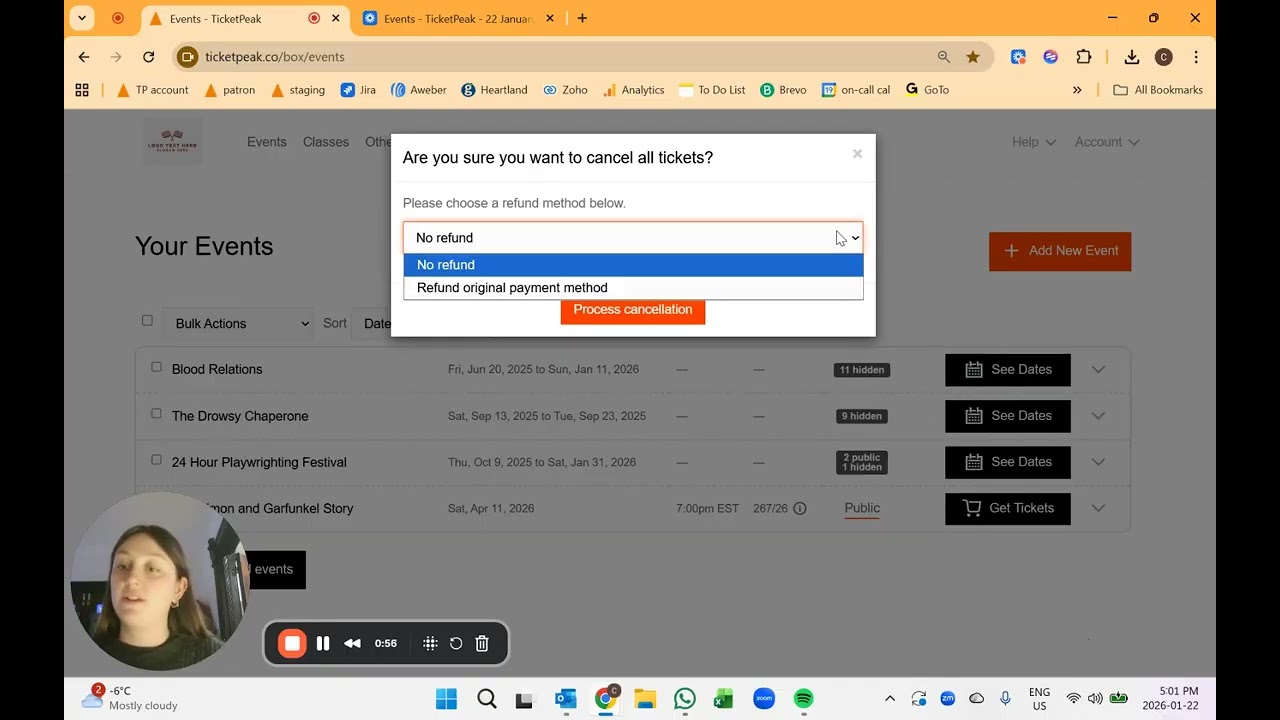Check the Blood Relations checkbox
Screen dimensions: 1280x720
pos(156,367)
